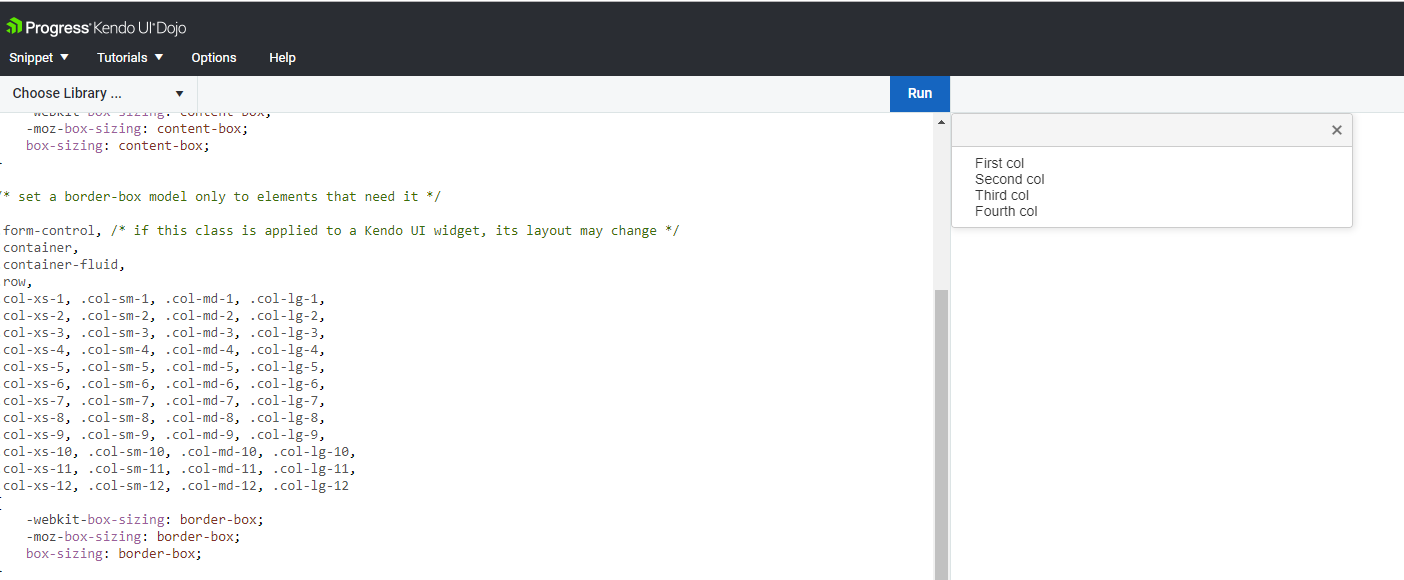Click the editor scrollbar up arrow
1404x580 pixels.
[940, 122]
